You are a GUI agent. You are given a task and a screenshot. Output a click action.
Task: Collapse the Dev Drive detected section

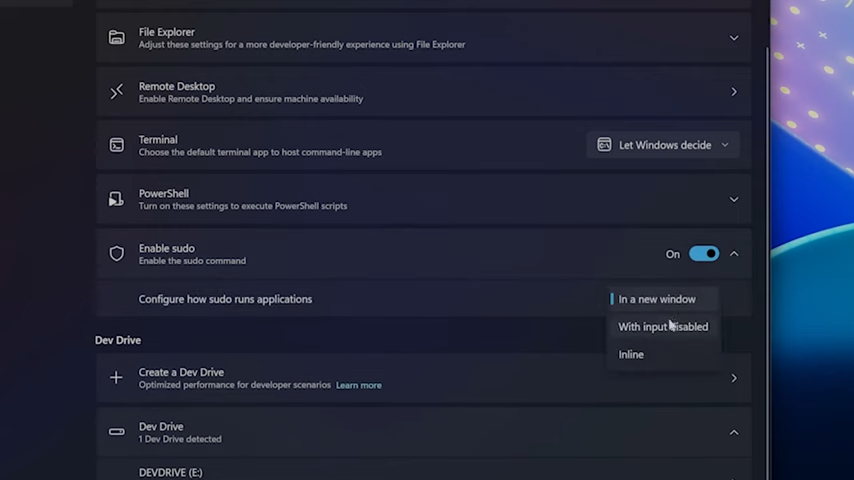733,432
